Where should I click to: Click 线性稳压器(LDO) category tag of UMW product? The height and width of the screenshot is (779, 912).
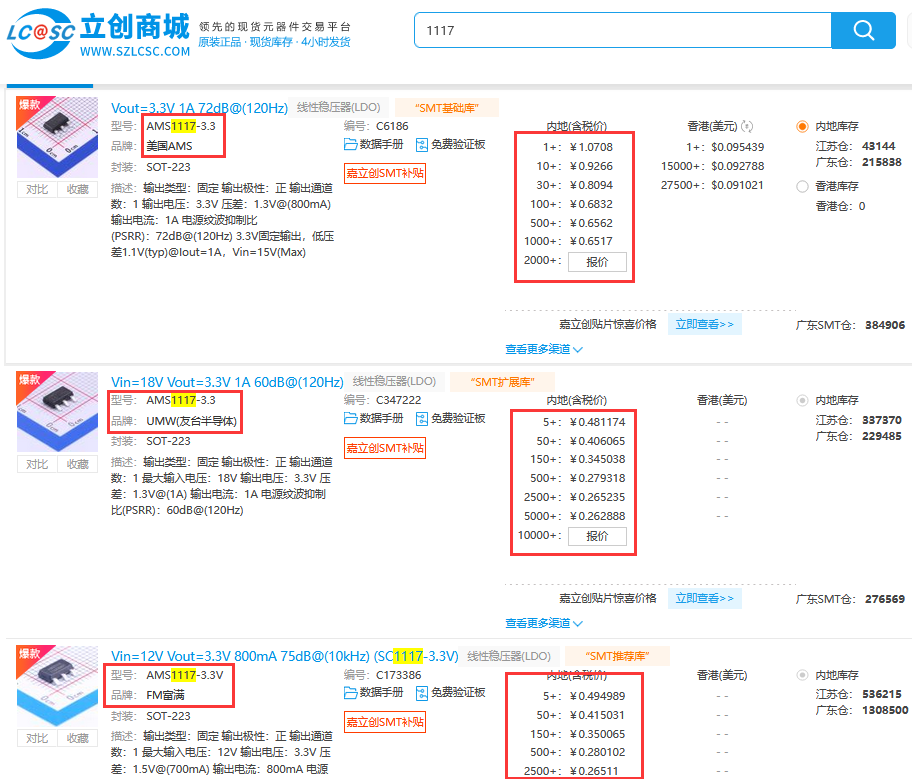click(x=394, y=382)
